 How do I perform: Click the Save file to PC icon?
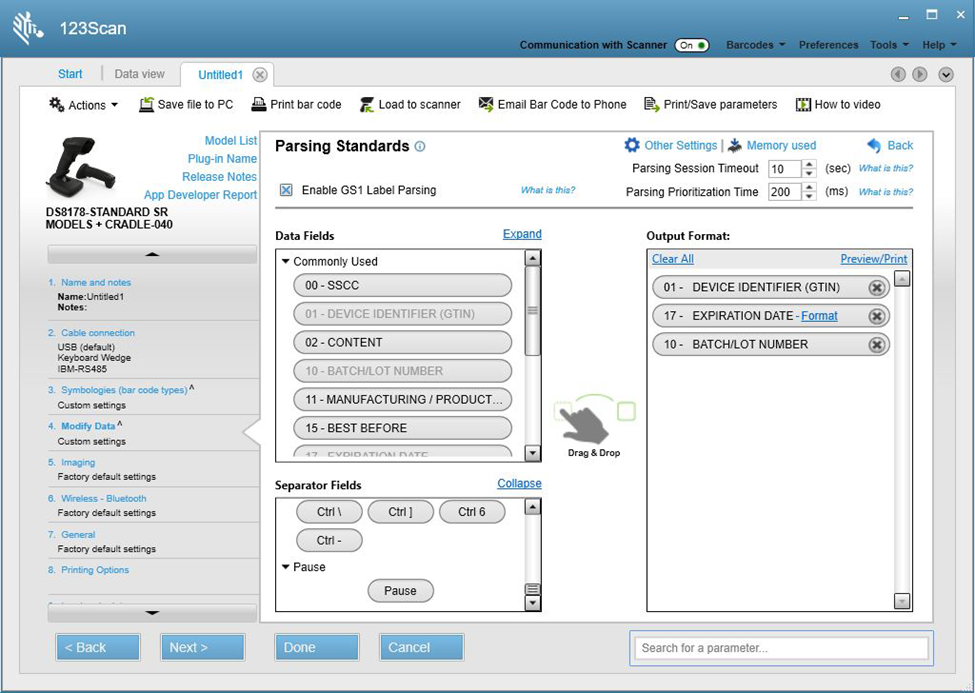146,105
